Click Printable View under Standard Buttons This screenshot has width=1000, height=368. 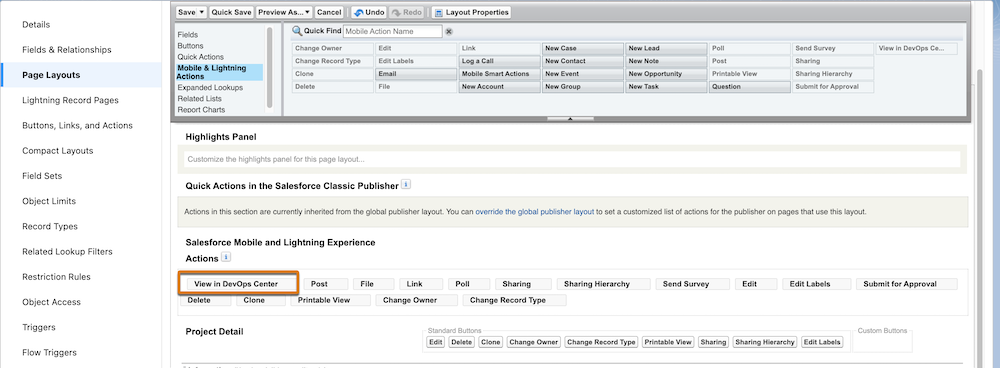[x=668, y=342]
